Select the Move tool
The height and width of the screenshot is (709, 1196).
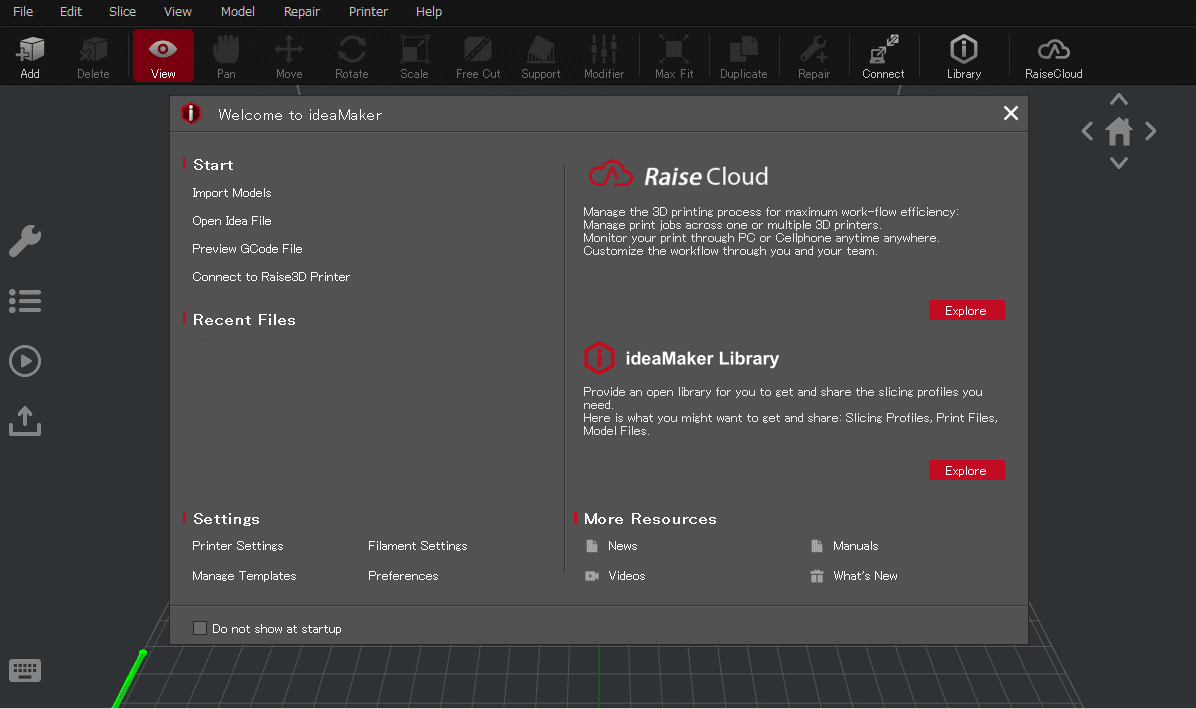point(289,56)
